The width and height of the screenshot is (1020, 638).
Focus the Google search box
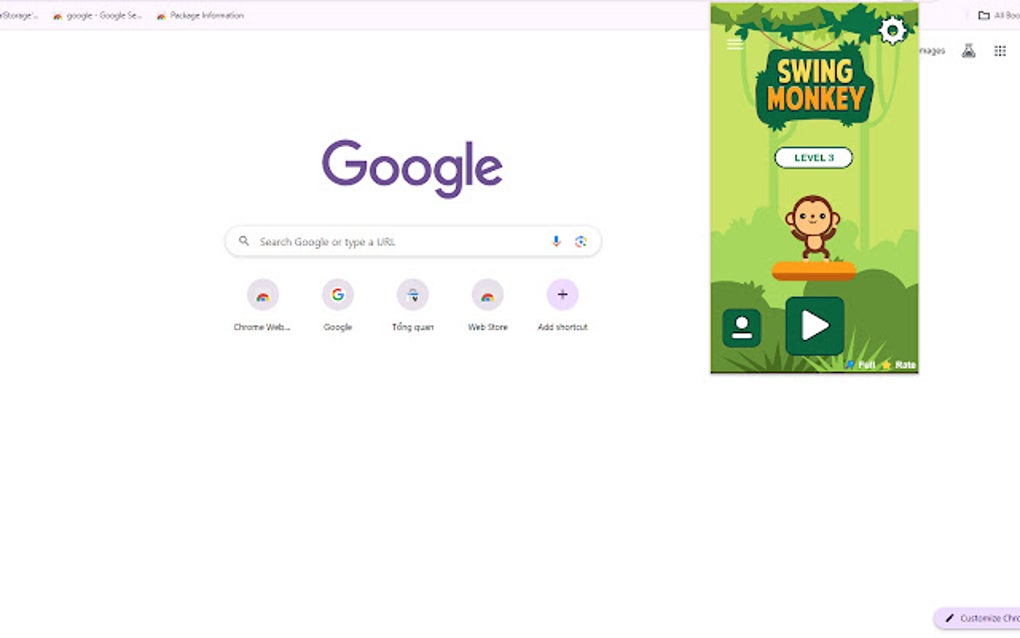pos(413,241)
